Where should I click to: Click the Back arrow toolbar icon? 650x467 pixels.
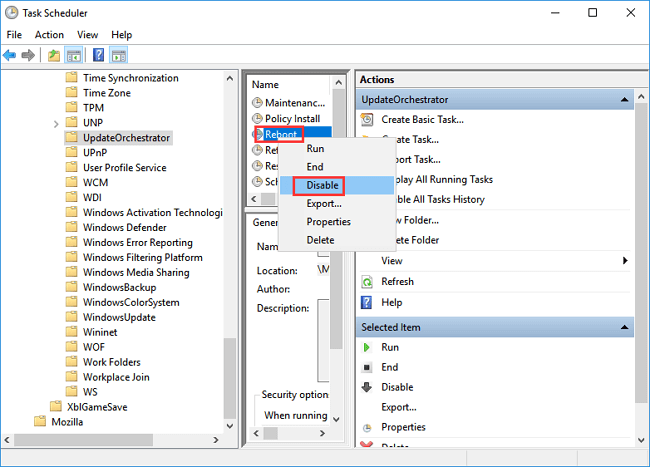click(10, 55)
